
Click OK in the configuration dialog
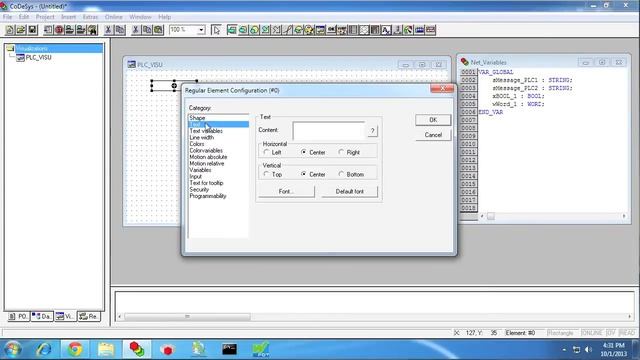click(433, 120)
